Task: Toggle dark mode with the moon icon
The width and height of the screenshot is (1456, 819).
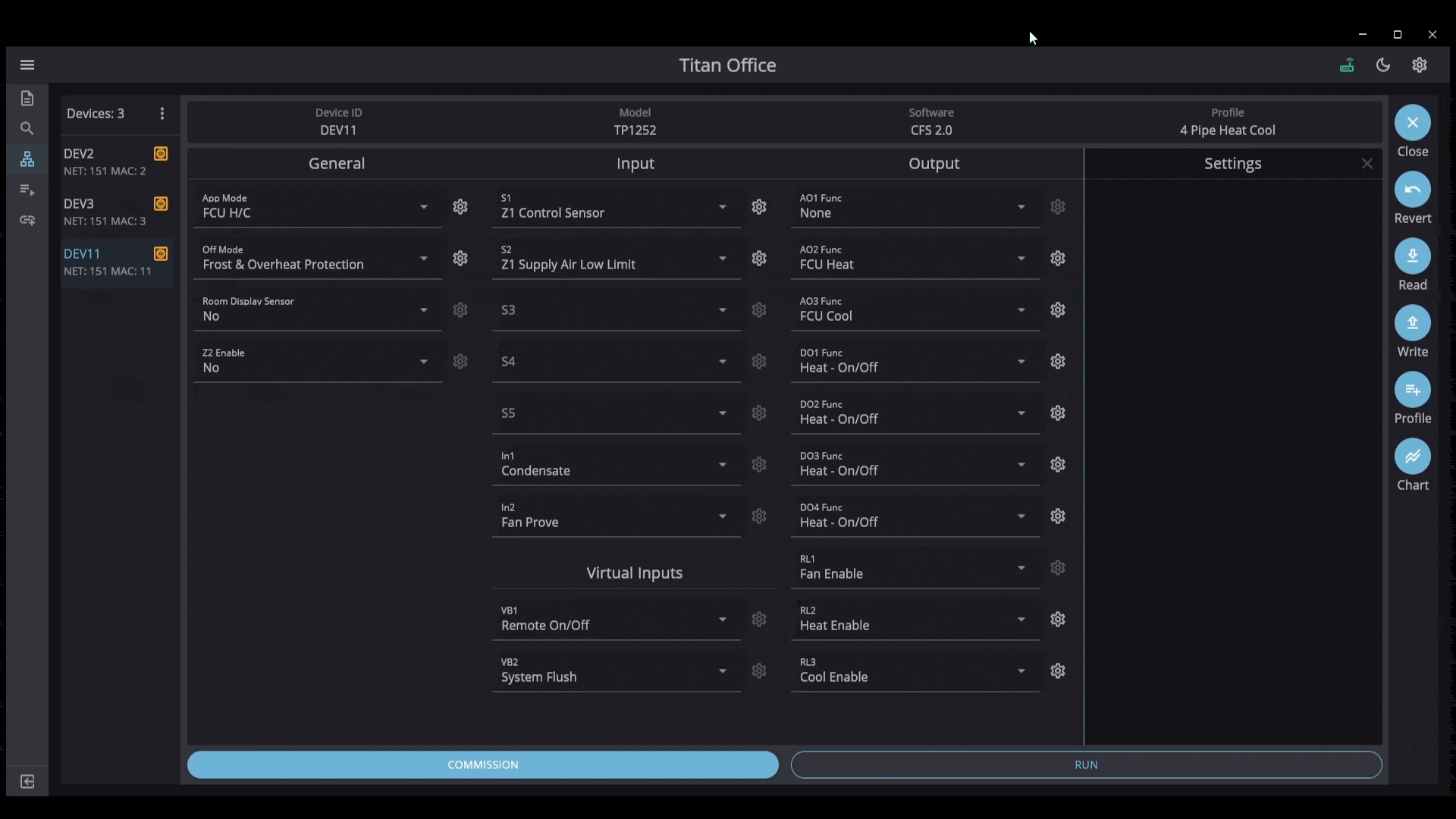Action: (x=1383, y=65)
